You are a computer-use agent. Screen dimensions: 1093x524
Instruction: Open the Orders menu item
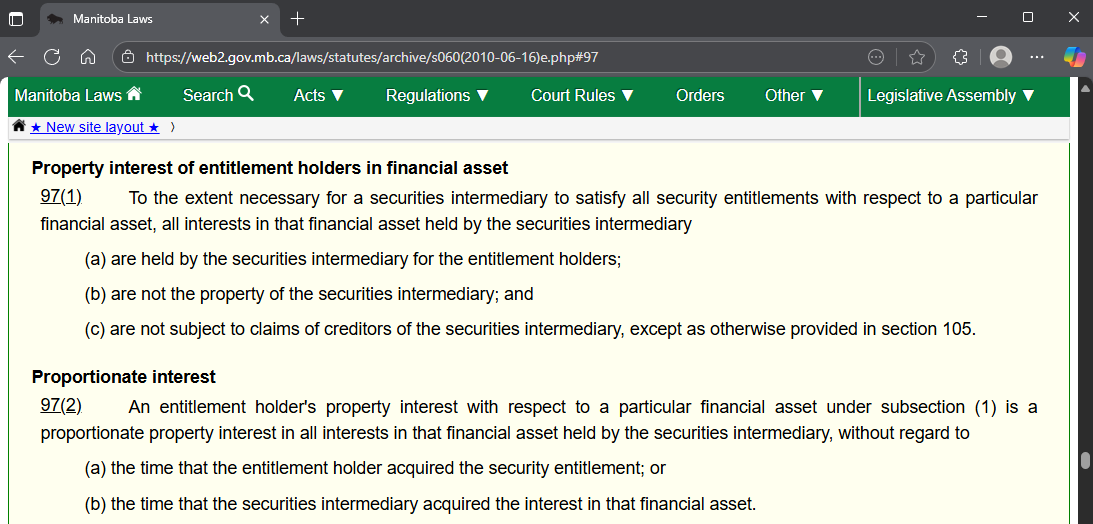(700, 96)
